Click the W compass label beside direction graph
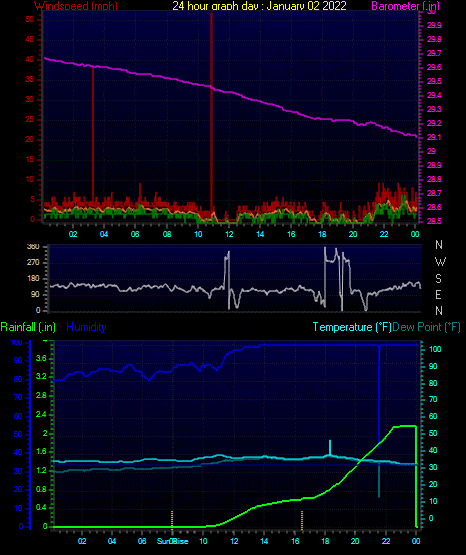 (x=440, y=262)
